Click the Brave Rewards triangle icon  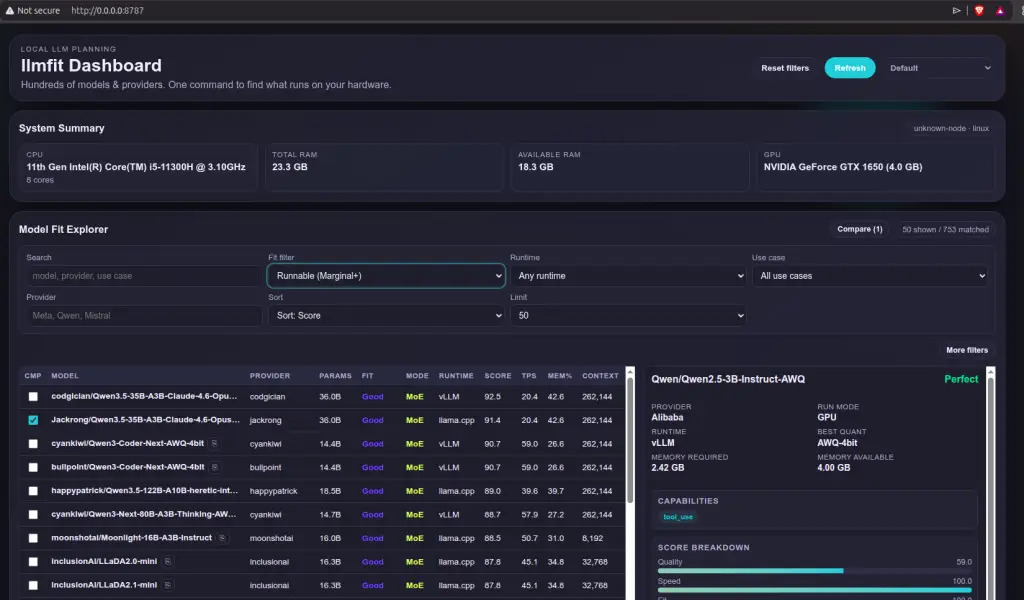click(1000, 10)
